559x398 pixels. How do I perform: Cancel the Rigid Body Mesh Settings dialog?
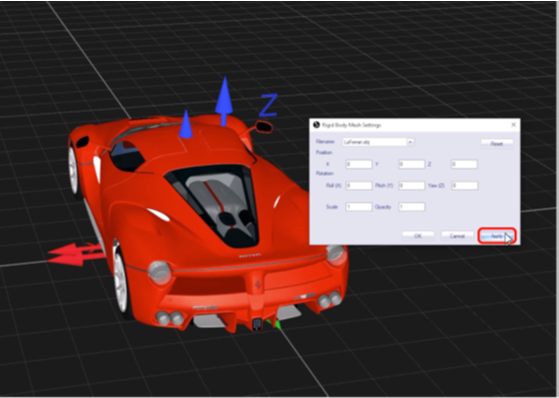coord(457,236)
